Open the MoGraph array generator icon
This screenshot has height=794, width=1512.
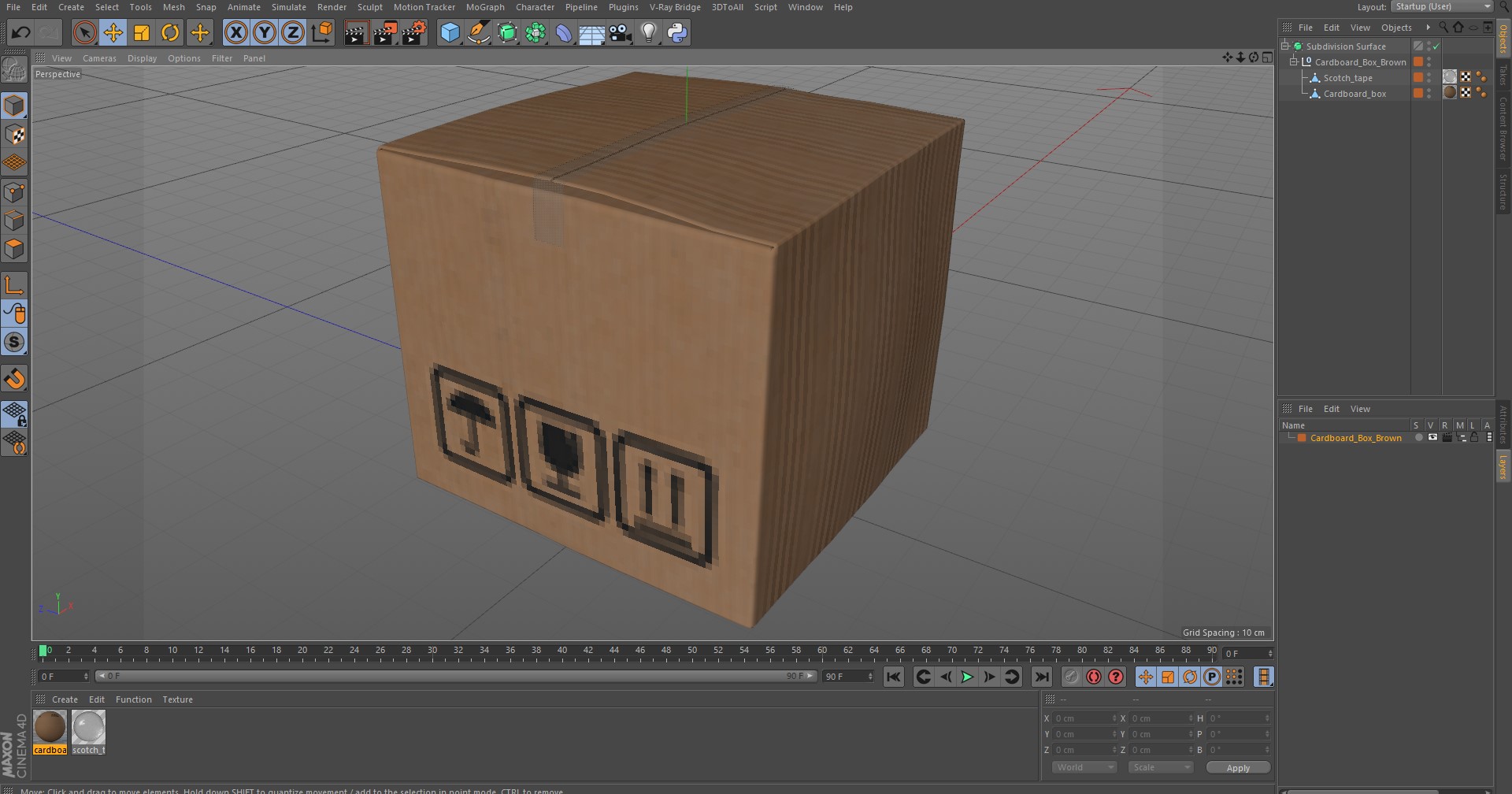(535, 32)
